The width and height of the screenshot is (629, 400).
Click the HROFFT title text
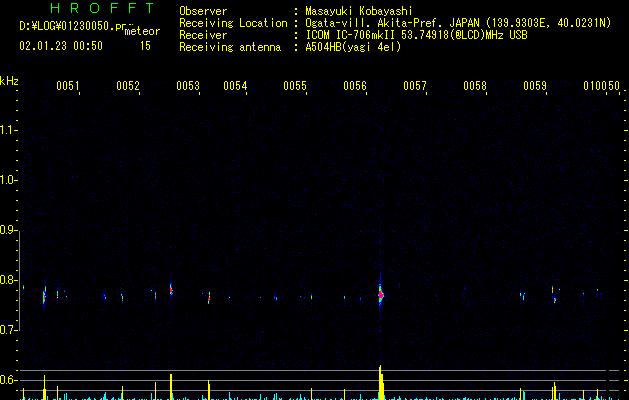[x=102, y=8]
